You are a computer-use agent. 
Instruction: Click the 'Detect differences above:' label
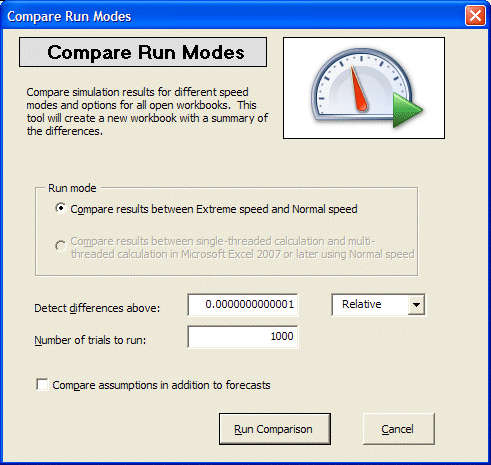coord(97,308)
